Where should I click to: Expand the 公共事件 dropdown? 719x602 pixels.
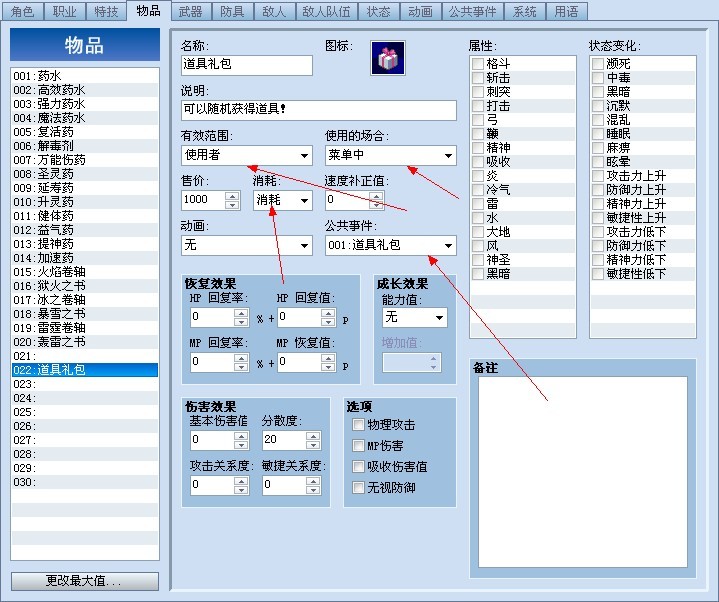click(391, 245)
